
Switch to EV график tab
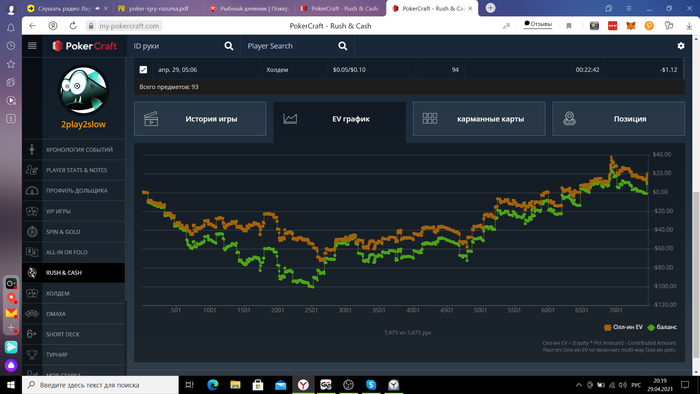340,119
